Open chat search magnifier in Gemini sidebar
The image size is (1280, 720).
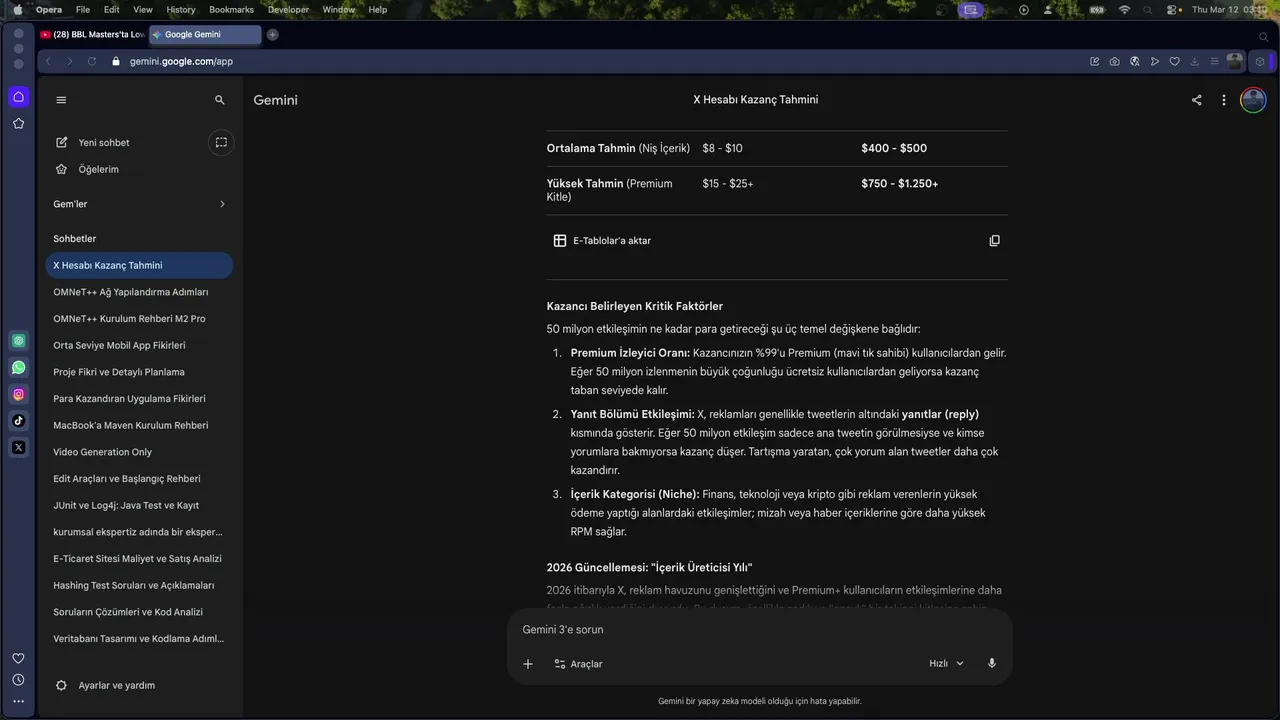(220, 100)
